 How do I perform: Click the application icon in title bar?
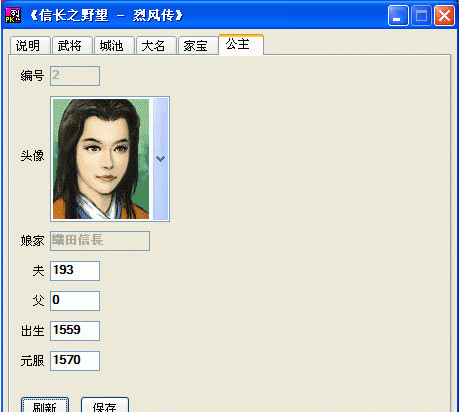[x=13, y=15]
